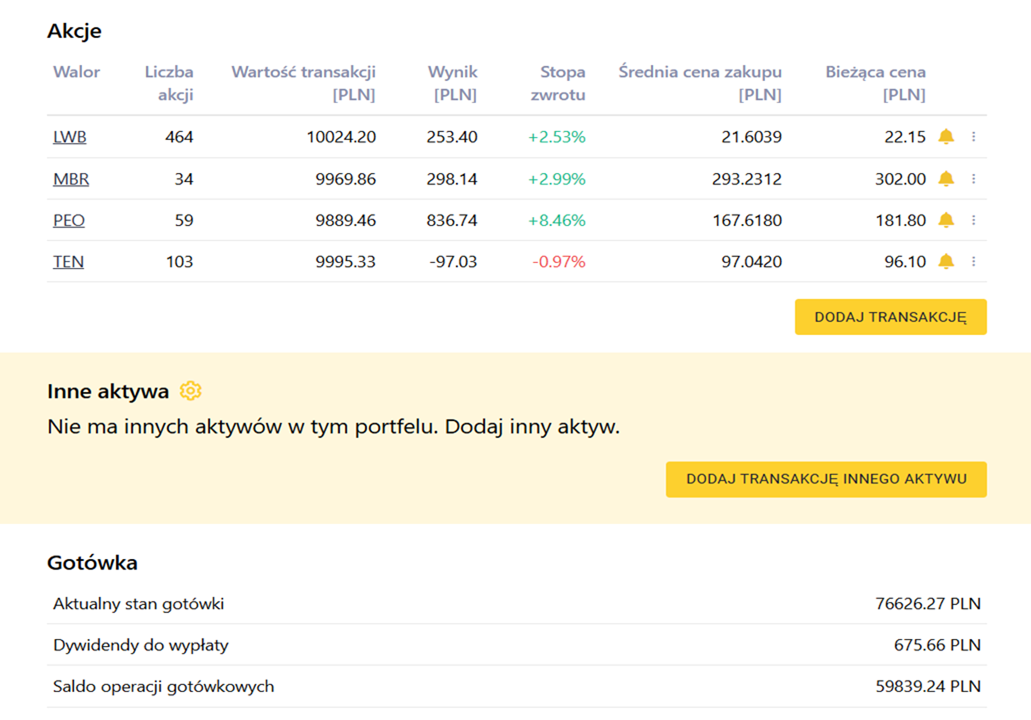Click the Dywidendy do wypłaty label

141,645
